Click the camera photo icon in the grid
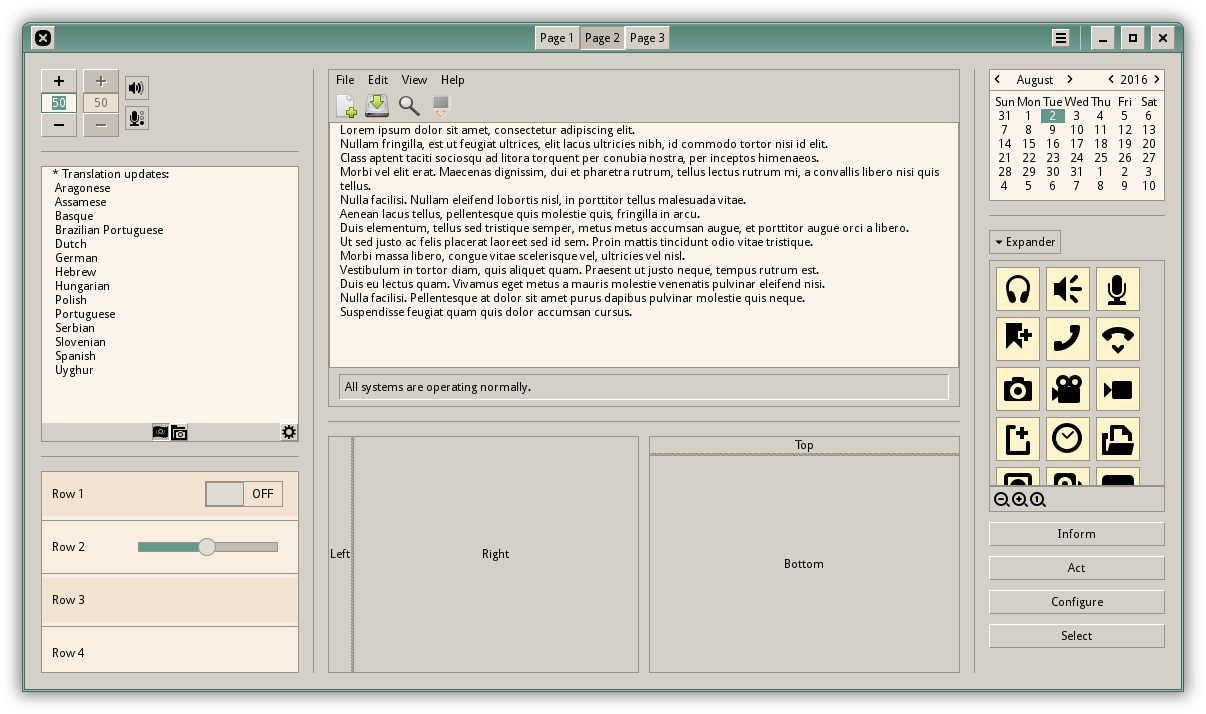This screenshot has height=714, width=1206. [x=1018, y=389]
